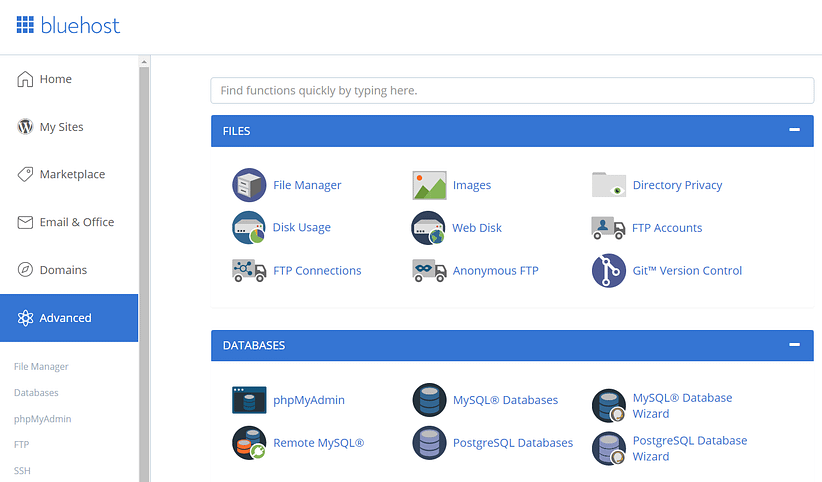The height and width of the screenshot is (482, 822).
Task: Click the Git Version Control branch icon
Action: pos(609,271)
